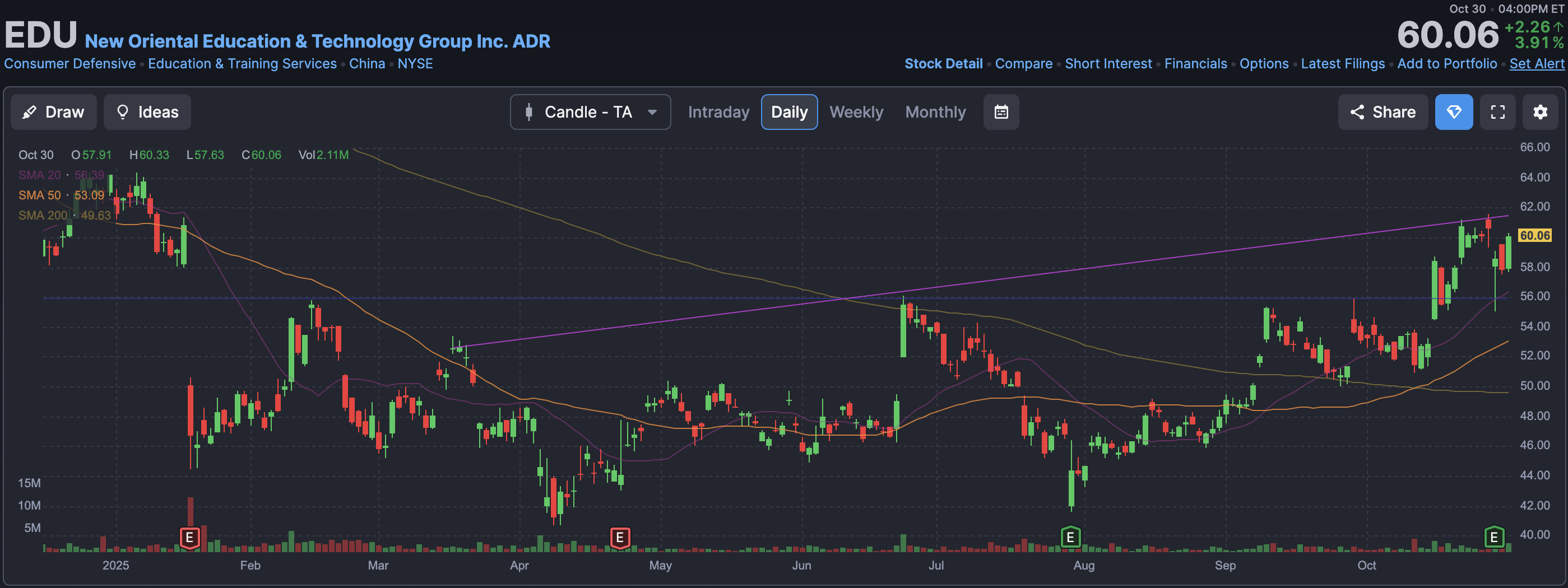This screenshot has width=1568, height=588.
Task: Open the Compare link
Action: click(x=1023, y=63)
